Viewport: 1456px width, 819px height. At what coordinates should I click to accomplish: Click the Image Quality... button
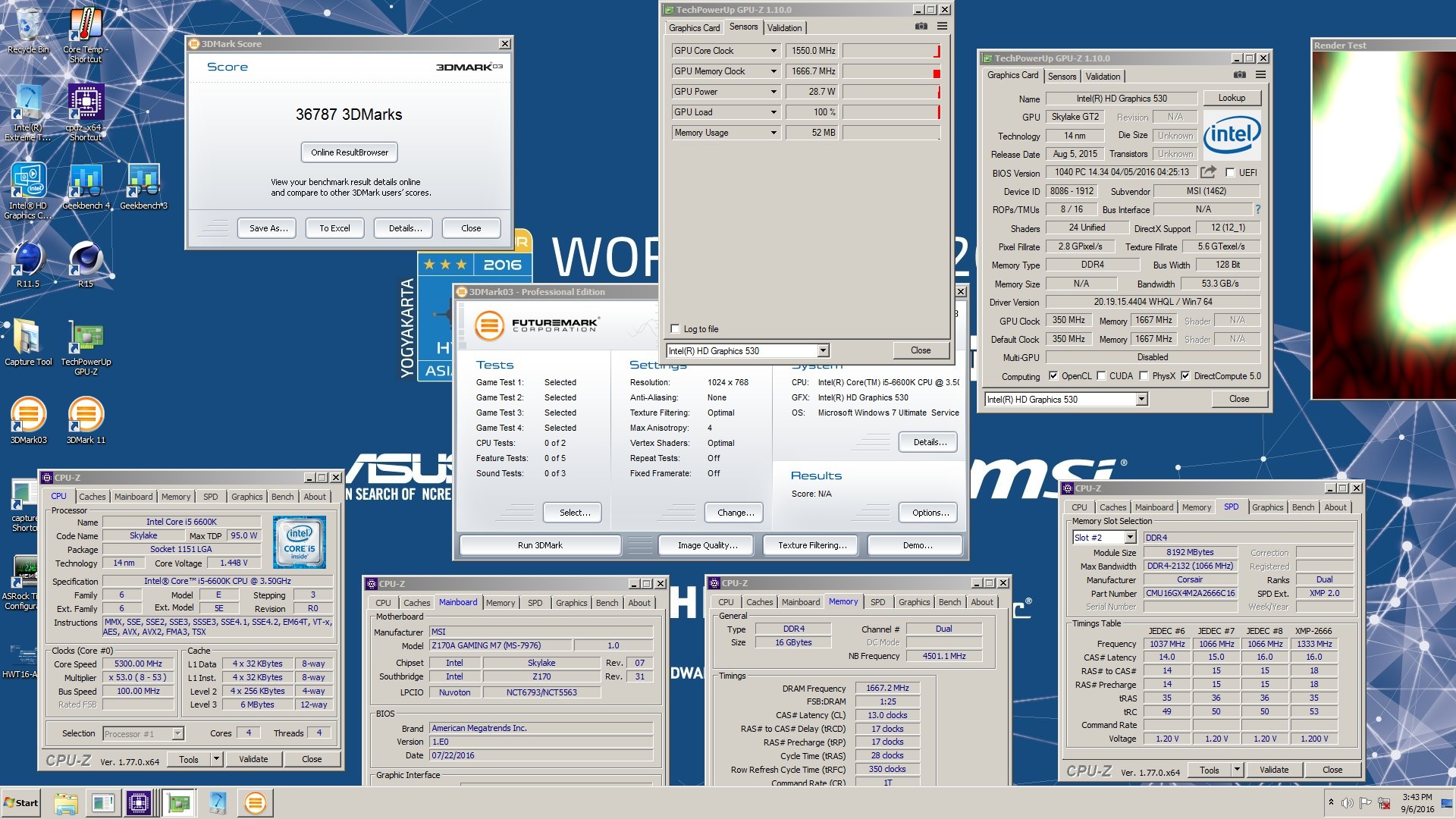708,545
